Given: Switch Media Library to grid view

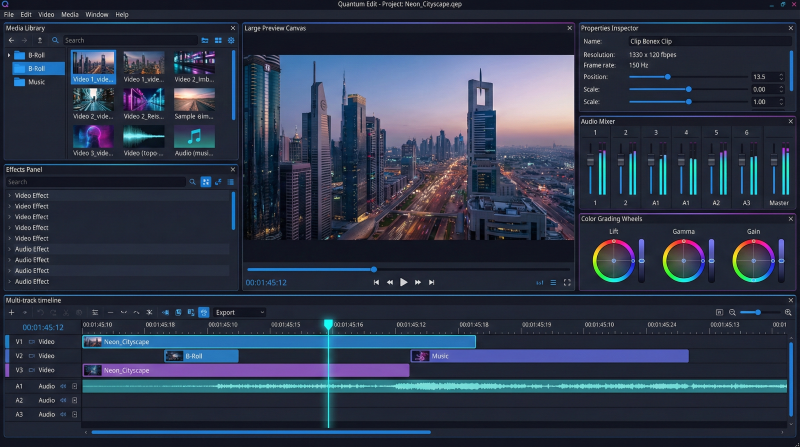Looking at the screenshot, I should coord(218,40).
